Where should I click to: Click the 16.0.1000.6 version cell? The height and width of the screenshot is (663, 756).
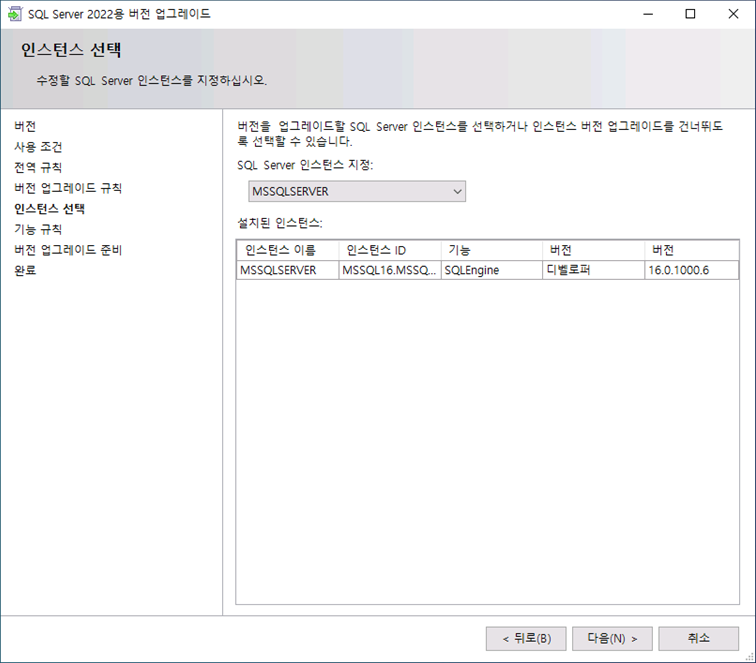tap(691, 270)
